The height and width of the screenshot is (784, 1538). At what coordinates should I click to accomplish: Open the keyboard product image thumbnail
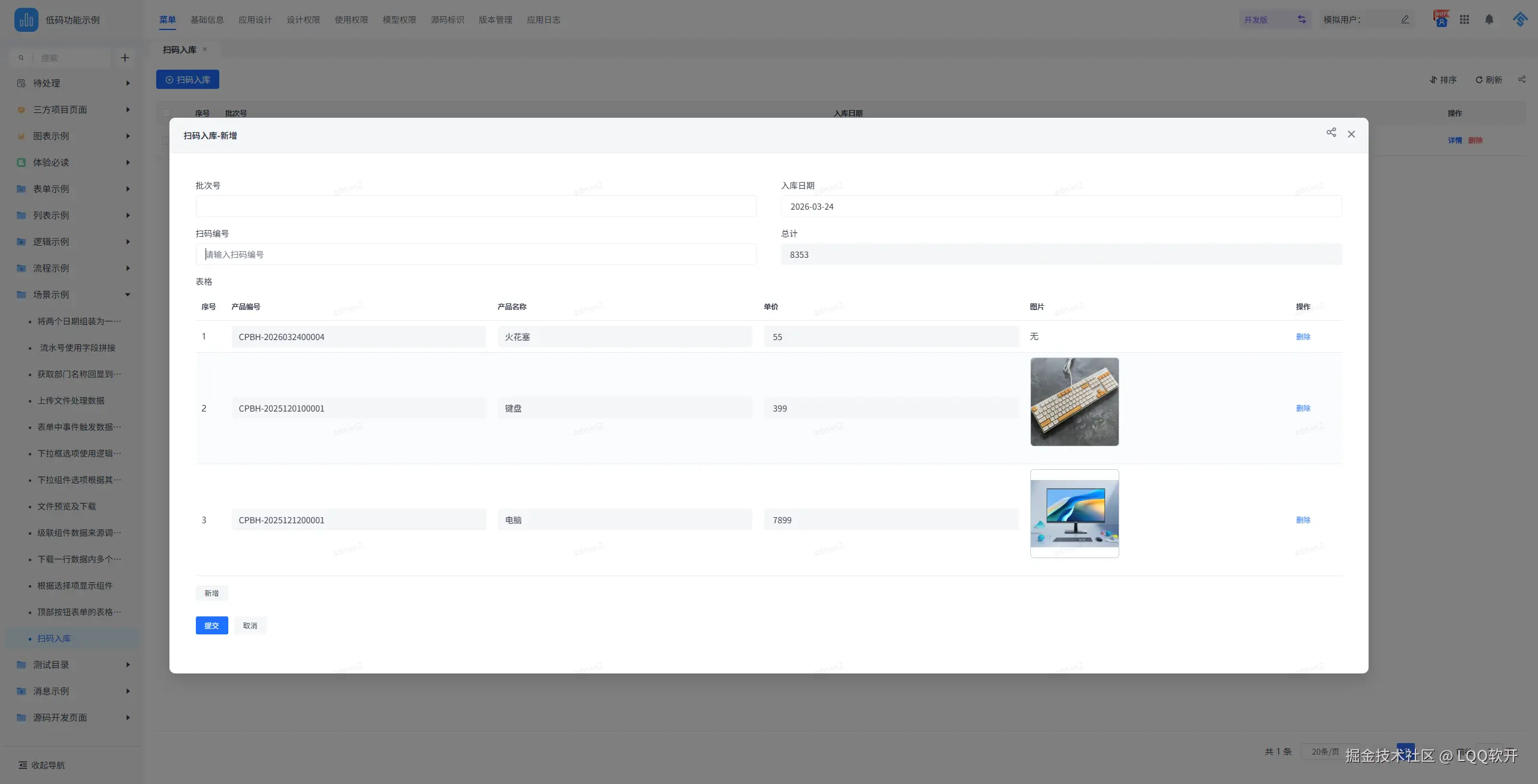[1074, 402]
